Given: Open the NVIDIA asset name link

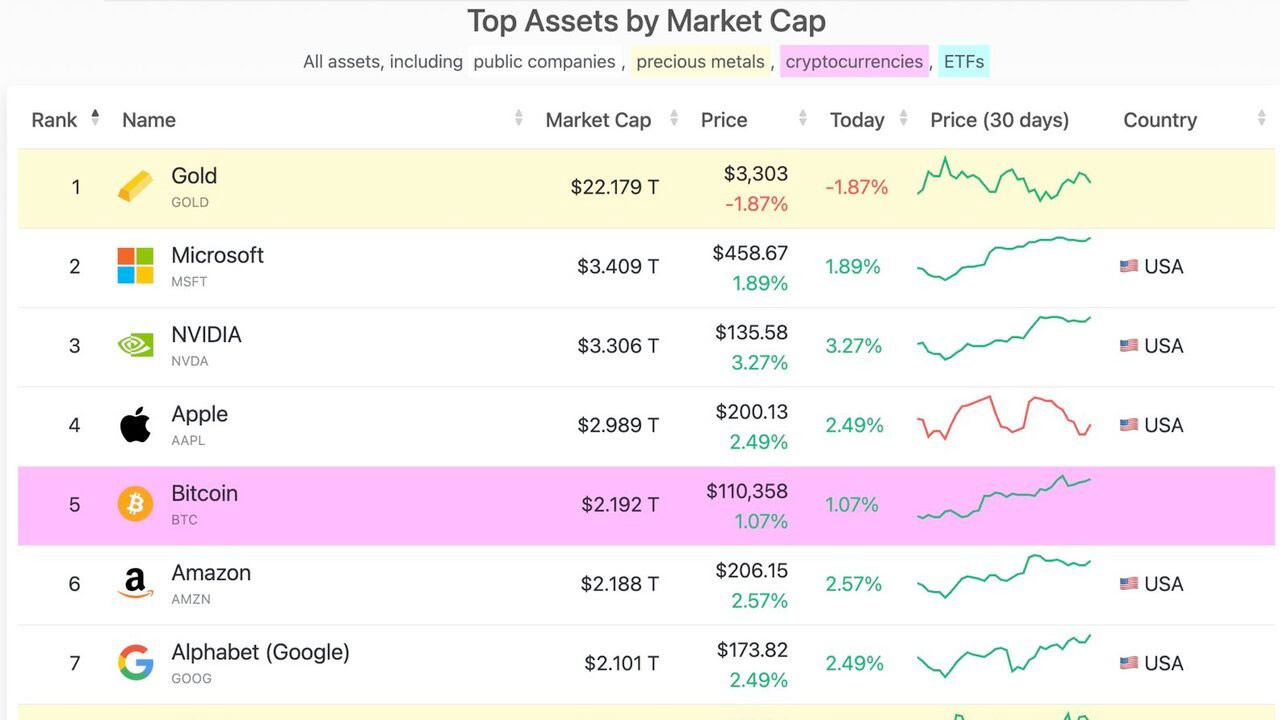Looking at the screenshot, I should click(x=206, y=335).
